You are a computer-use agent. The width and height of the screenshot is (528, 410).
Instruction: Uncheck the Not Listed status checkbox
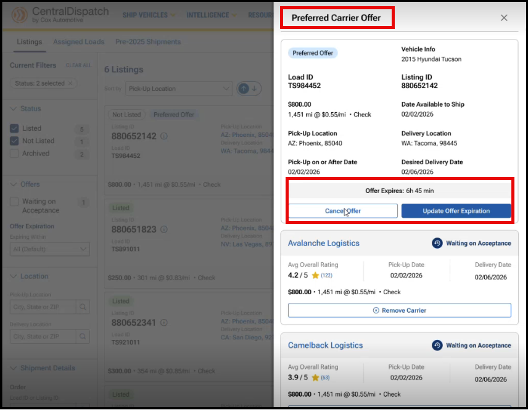pos(14,141)
